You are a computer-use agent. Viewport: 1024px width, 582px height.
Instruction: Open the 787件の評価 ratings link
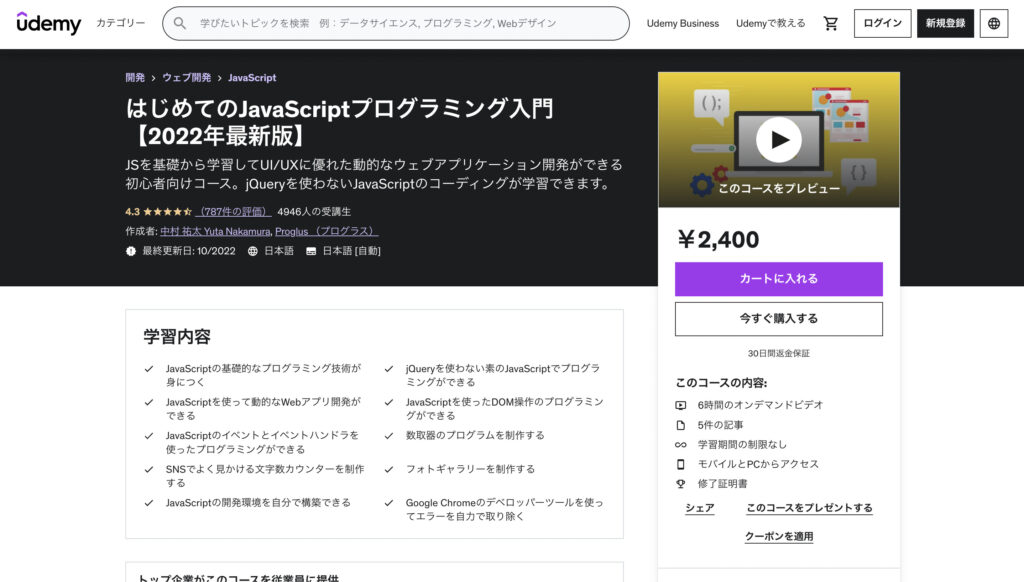[233, 212]
